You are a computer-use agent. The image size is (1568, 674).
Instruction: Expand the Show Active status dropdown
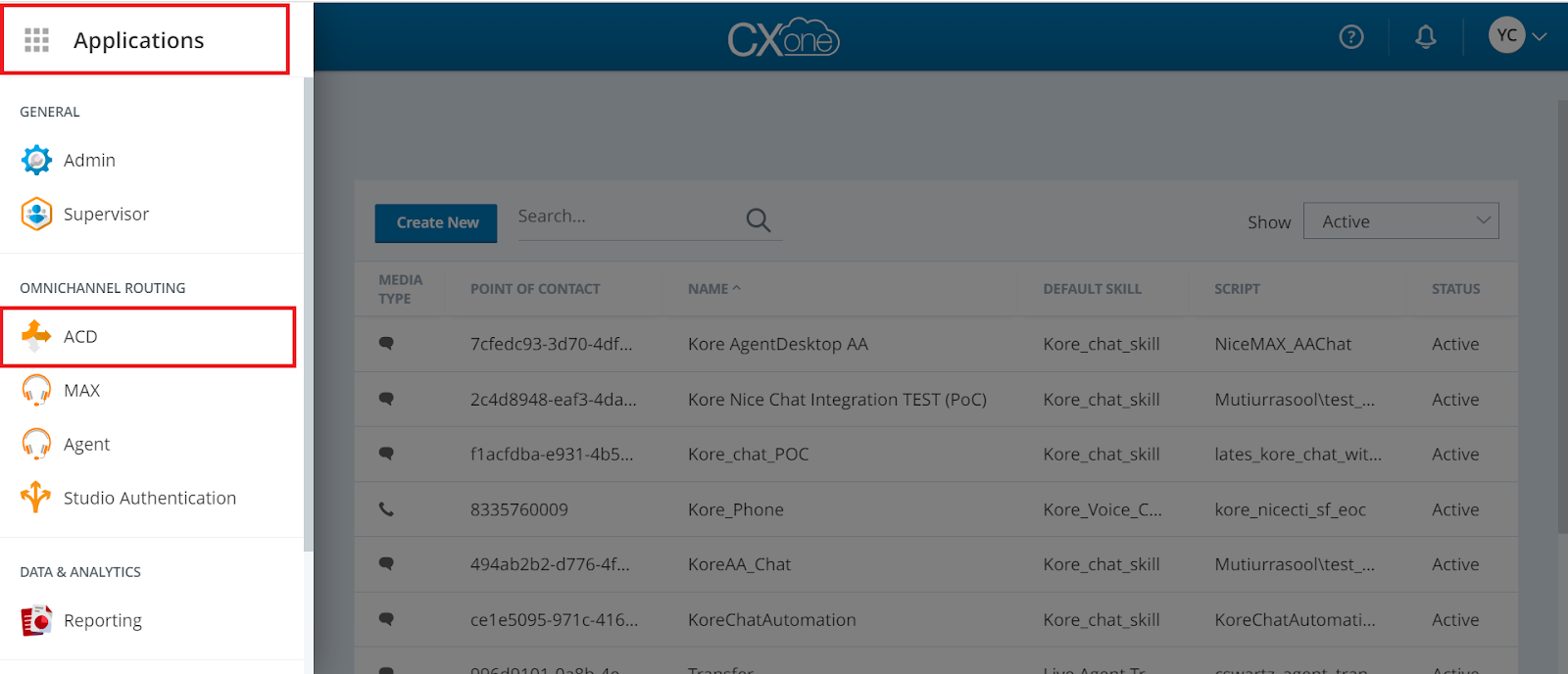click(1400, 221)
